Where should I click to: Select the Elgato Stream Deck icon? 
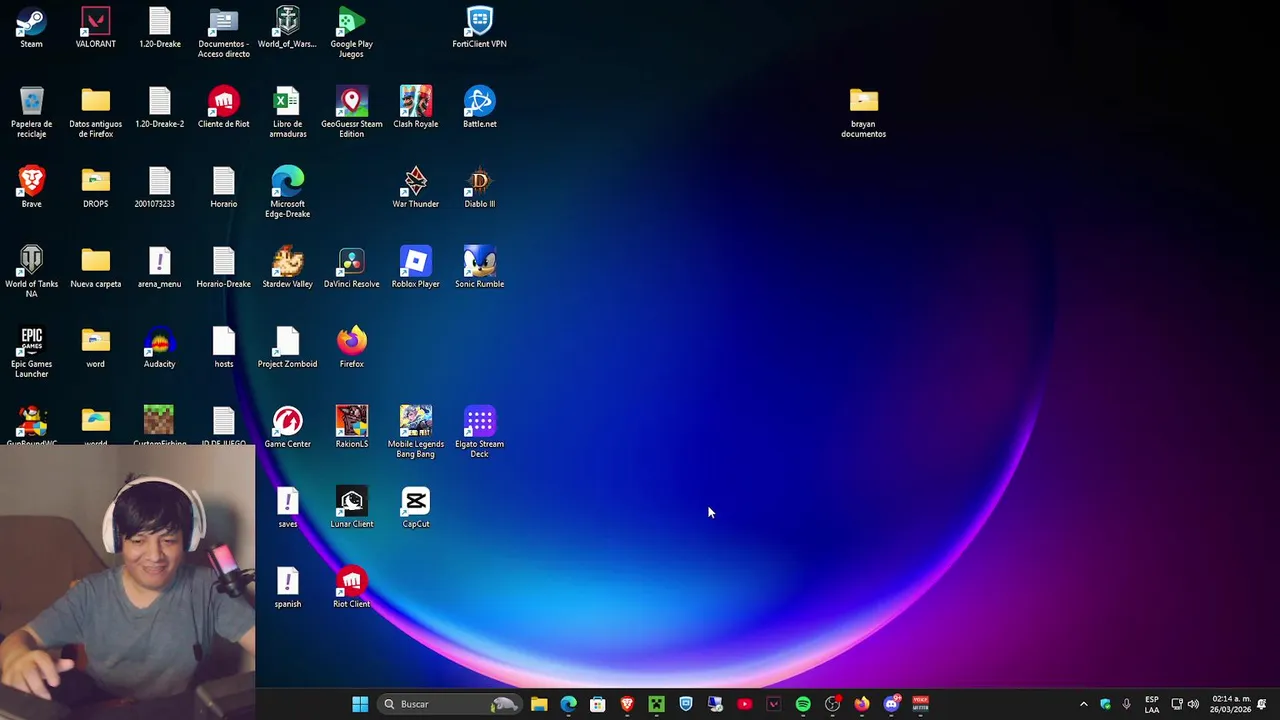pos(479,432)
